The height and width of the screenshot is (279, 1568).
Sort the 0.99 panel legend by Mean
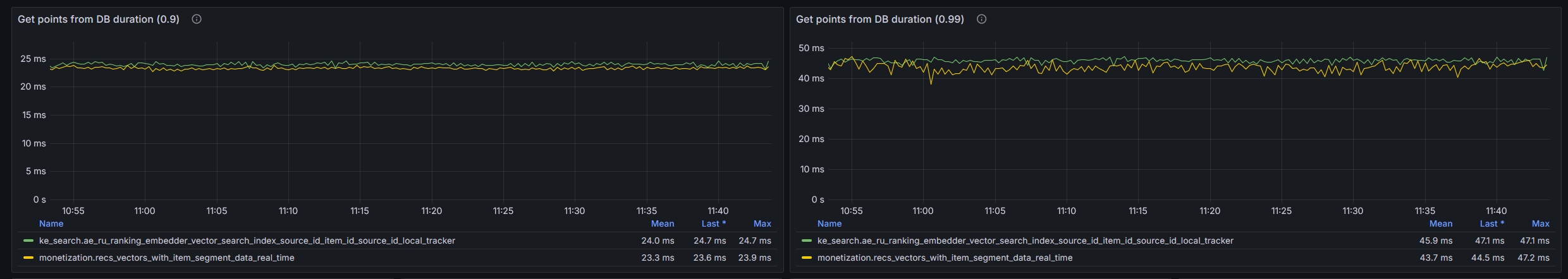[1440, 223]
